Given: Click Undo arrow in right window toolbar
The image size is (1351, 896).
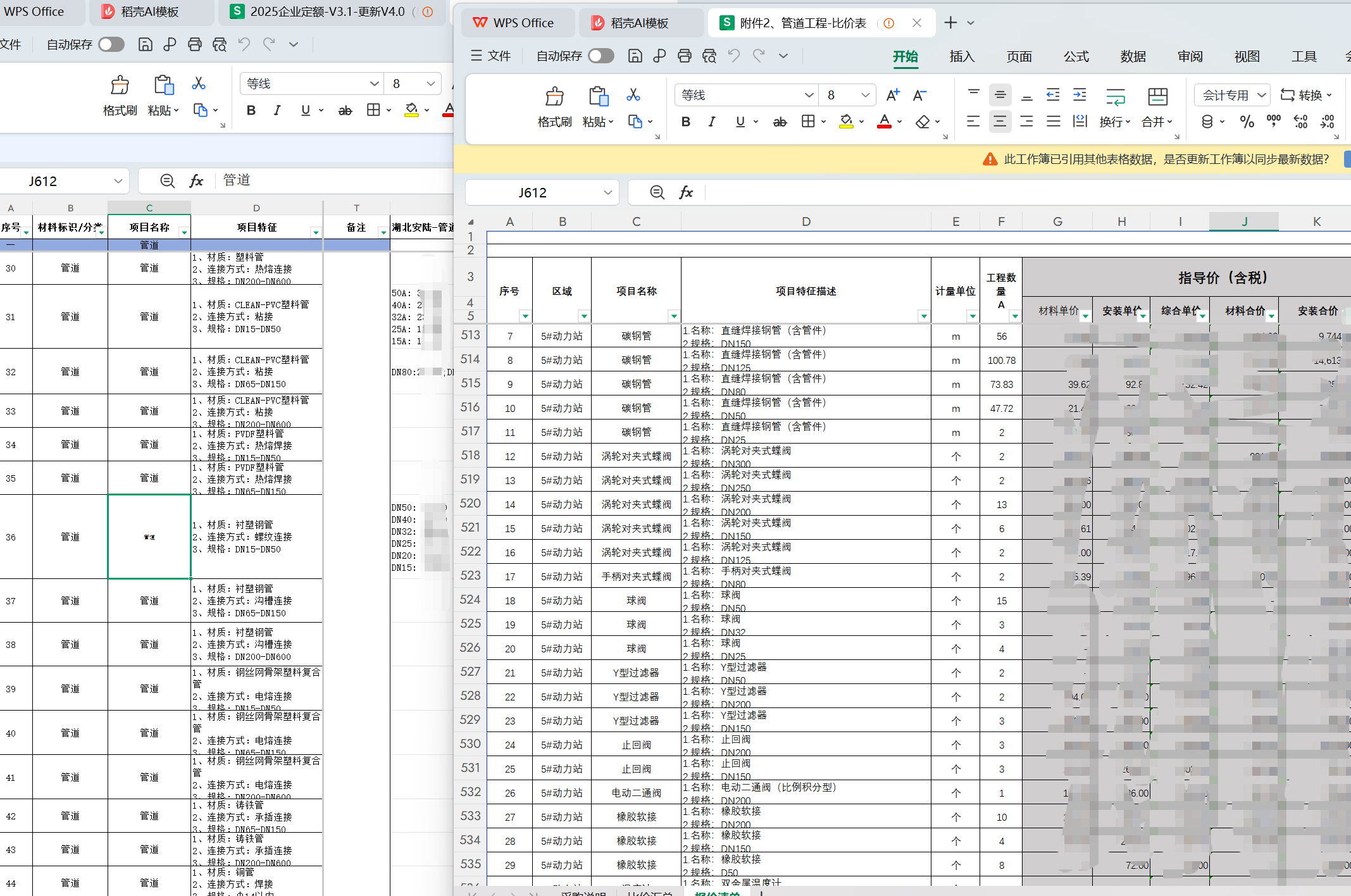Looking at the screenshot, I should click(x=733, y=56).
